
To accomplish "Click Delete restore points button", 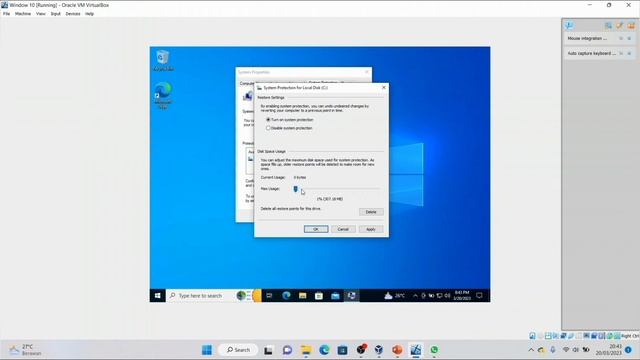I will point(371,212).
